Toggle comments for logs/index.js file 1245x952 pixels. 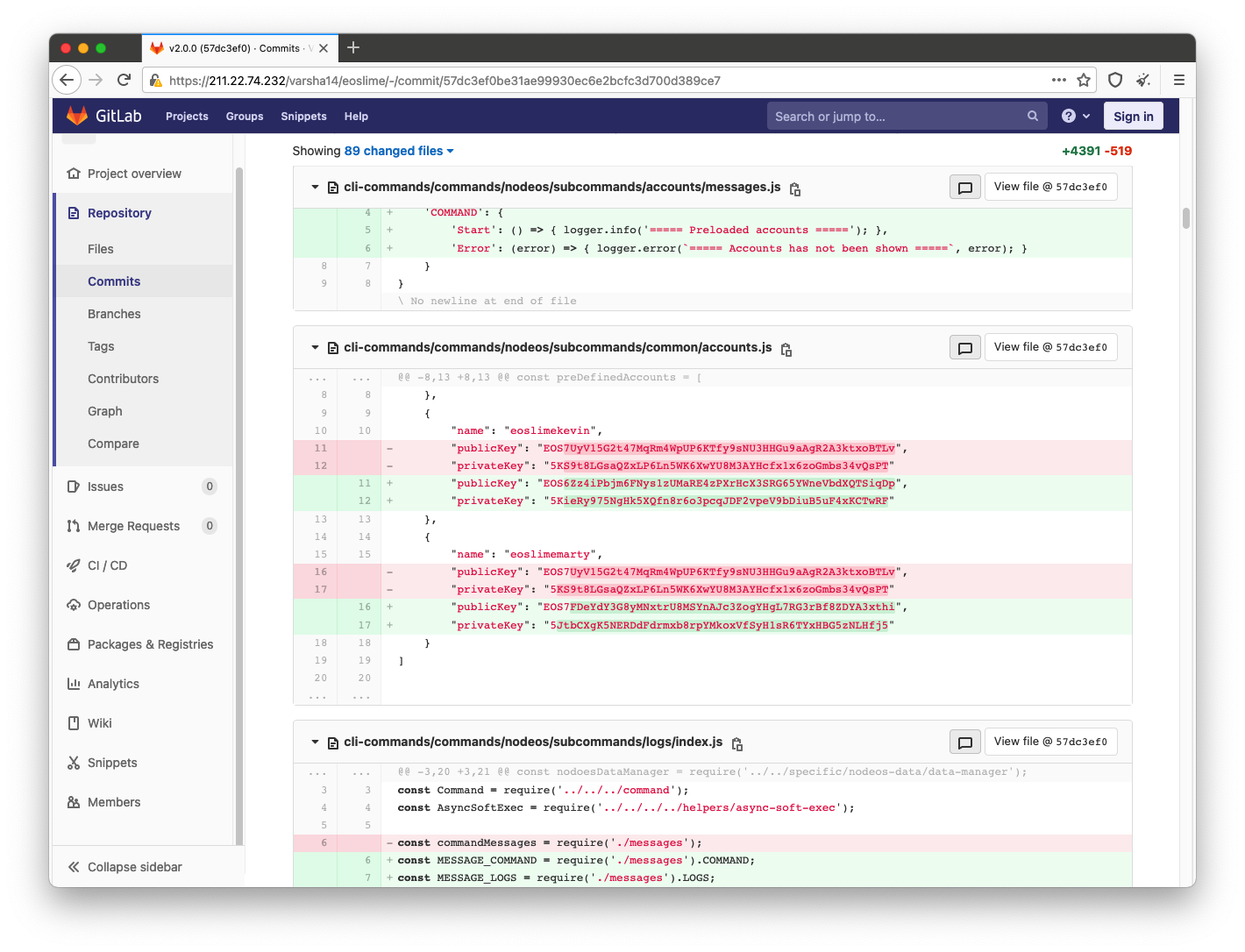point(965,742)
